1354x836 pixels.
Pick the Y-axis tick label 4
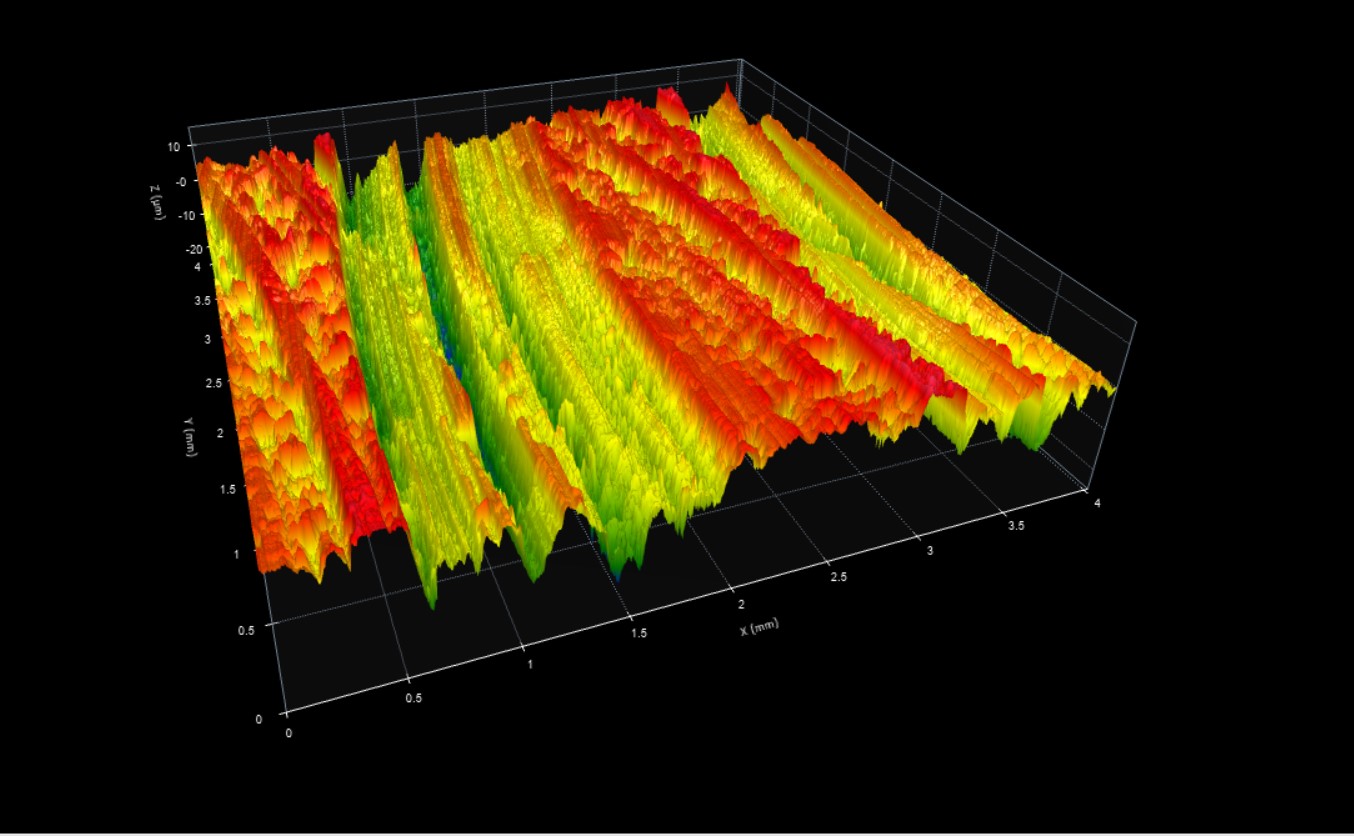click(197, 266)
